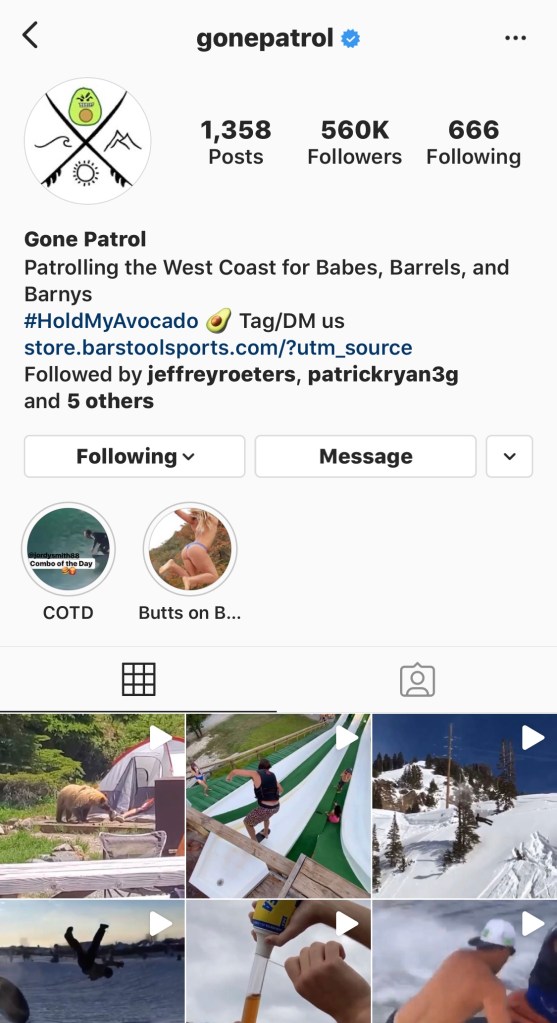The image size is (557, 1023).
Task: Tap the #HoldMyAvocado hashtag
Action: 111,320
